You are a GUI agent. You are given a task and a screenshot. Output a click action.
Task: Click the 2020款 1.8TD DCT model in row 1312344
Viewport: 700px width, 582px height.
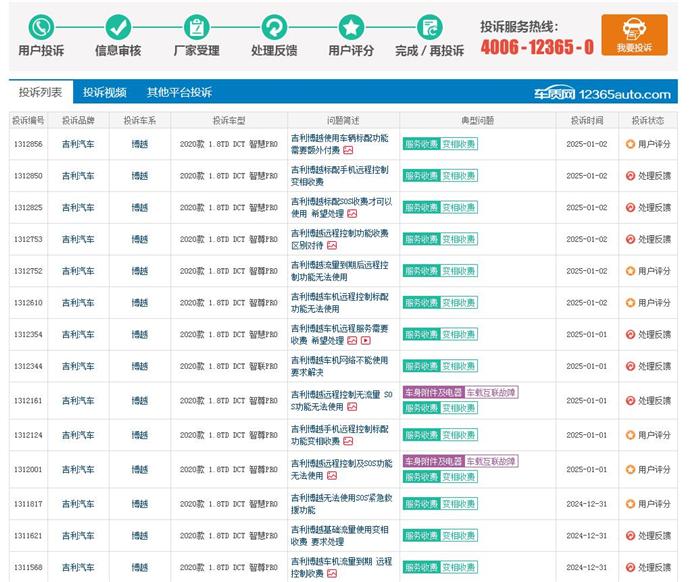click(229, 366)
